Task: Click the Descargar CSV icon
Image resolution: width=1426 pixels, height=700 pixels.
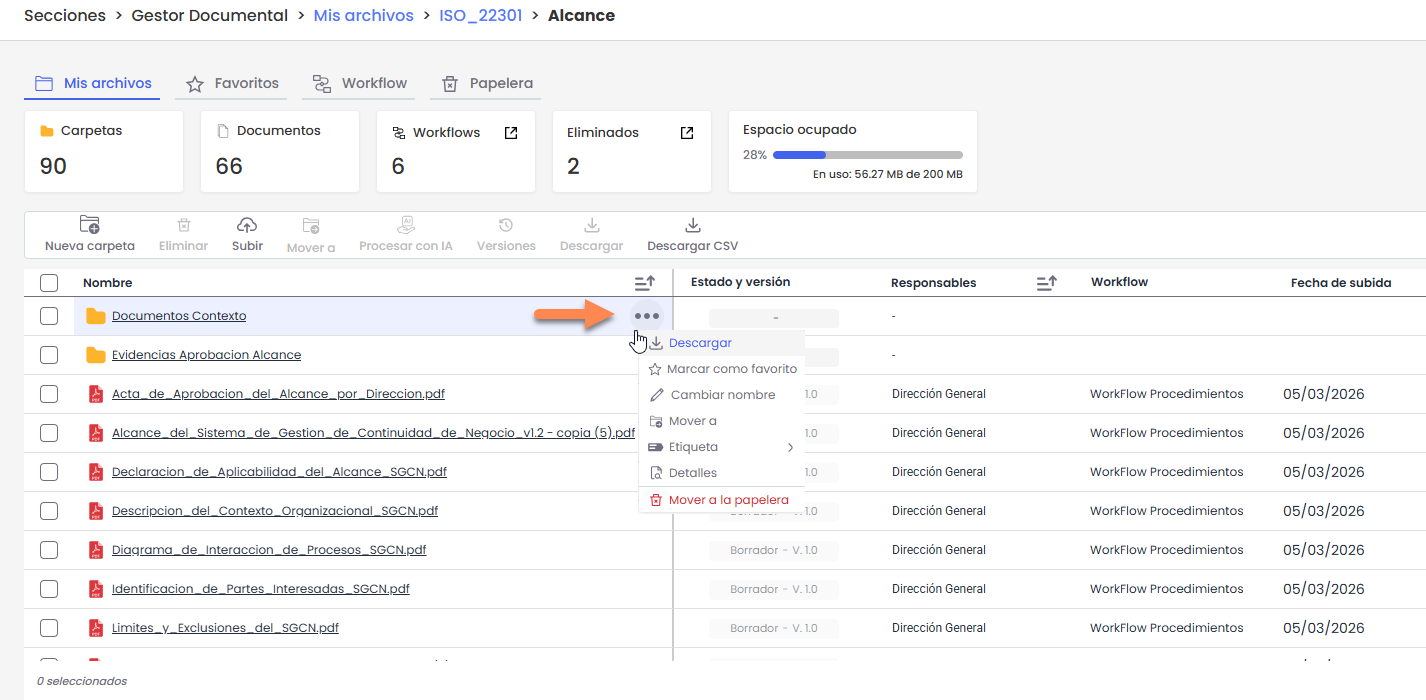Action: coord(692,226)
